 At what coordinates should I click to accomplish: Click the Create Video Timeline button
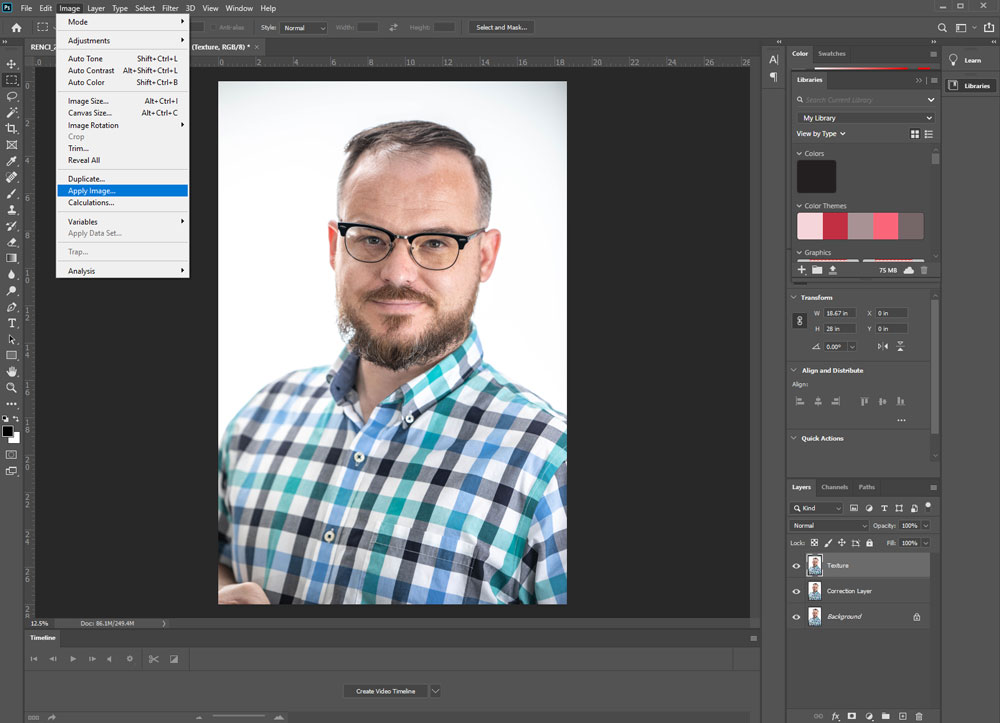[x=385, y=691]
